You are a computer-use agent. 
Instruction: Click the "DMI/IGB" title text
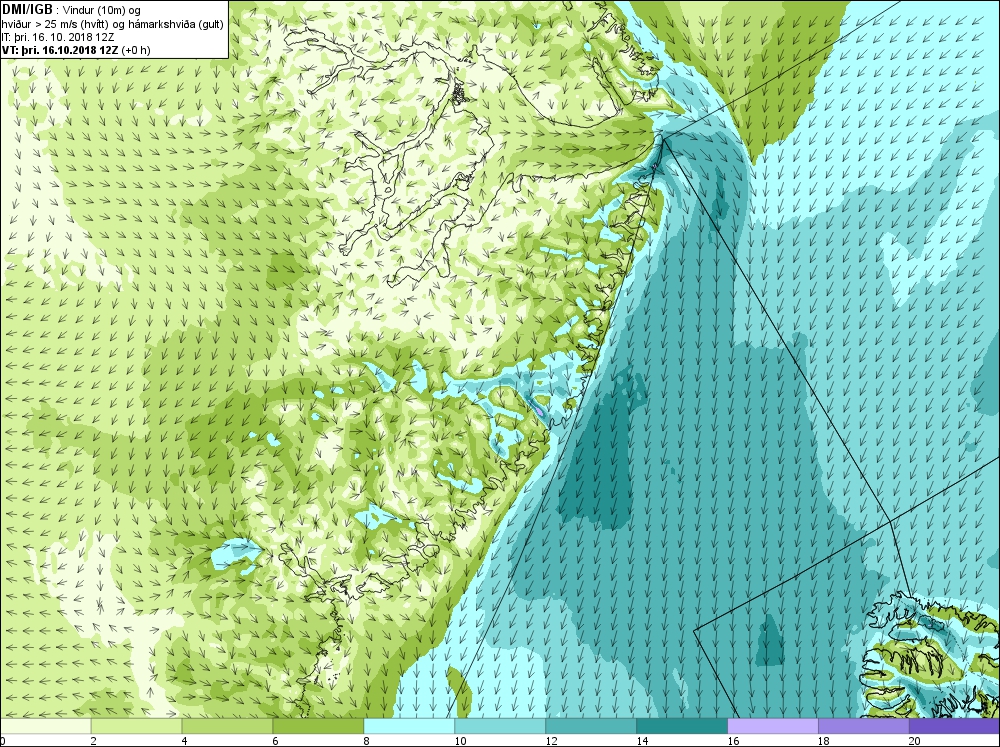[x=27, y=10]
